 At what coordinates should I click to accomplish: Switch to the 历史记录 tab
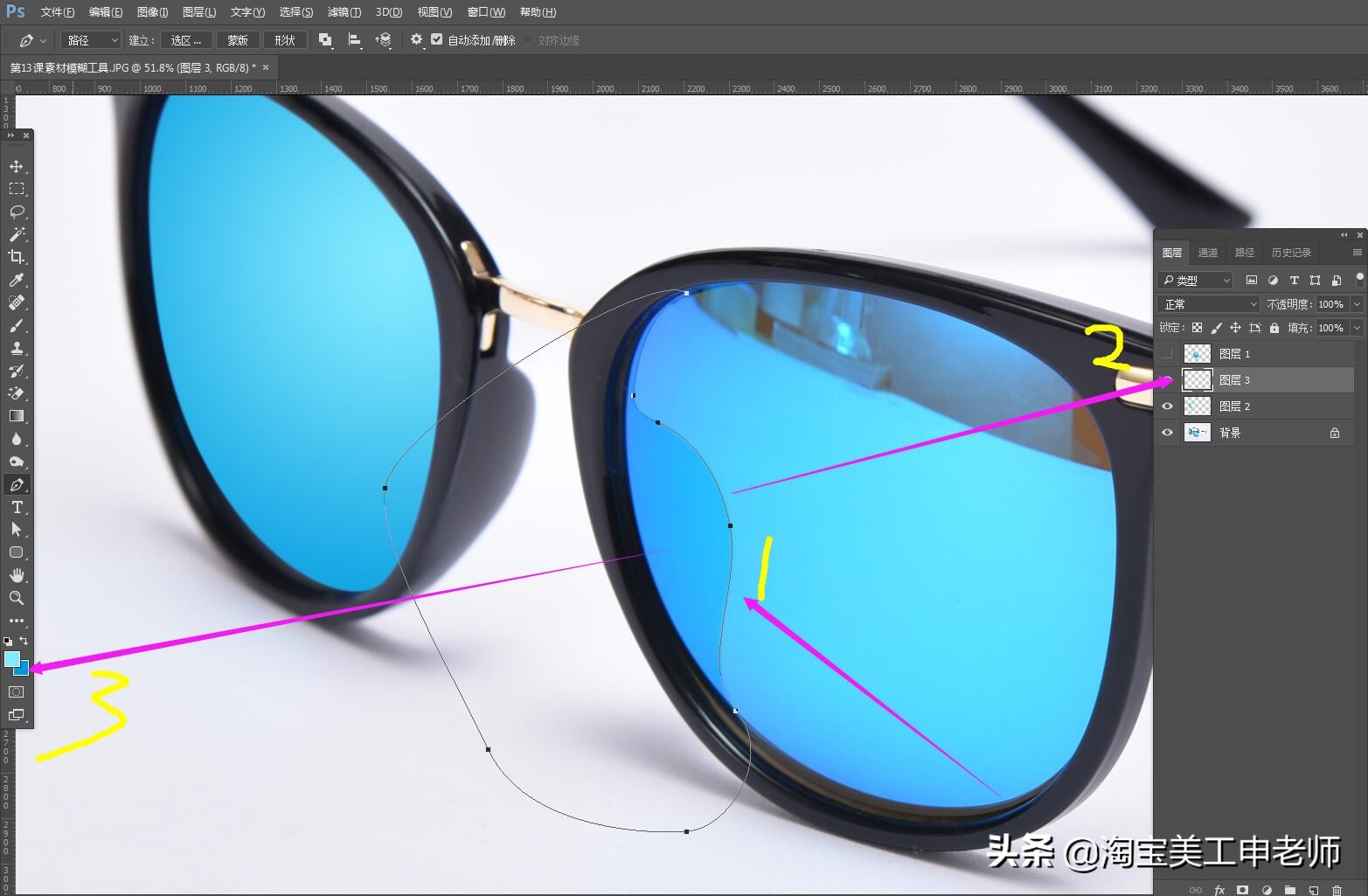click(x=1291, y=253)
